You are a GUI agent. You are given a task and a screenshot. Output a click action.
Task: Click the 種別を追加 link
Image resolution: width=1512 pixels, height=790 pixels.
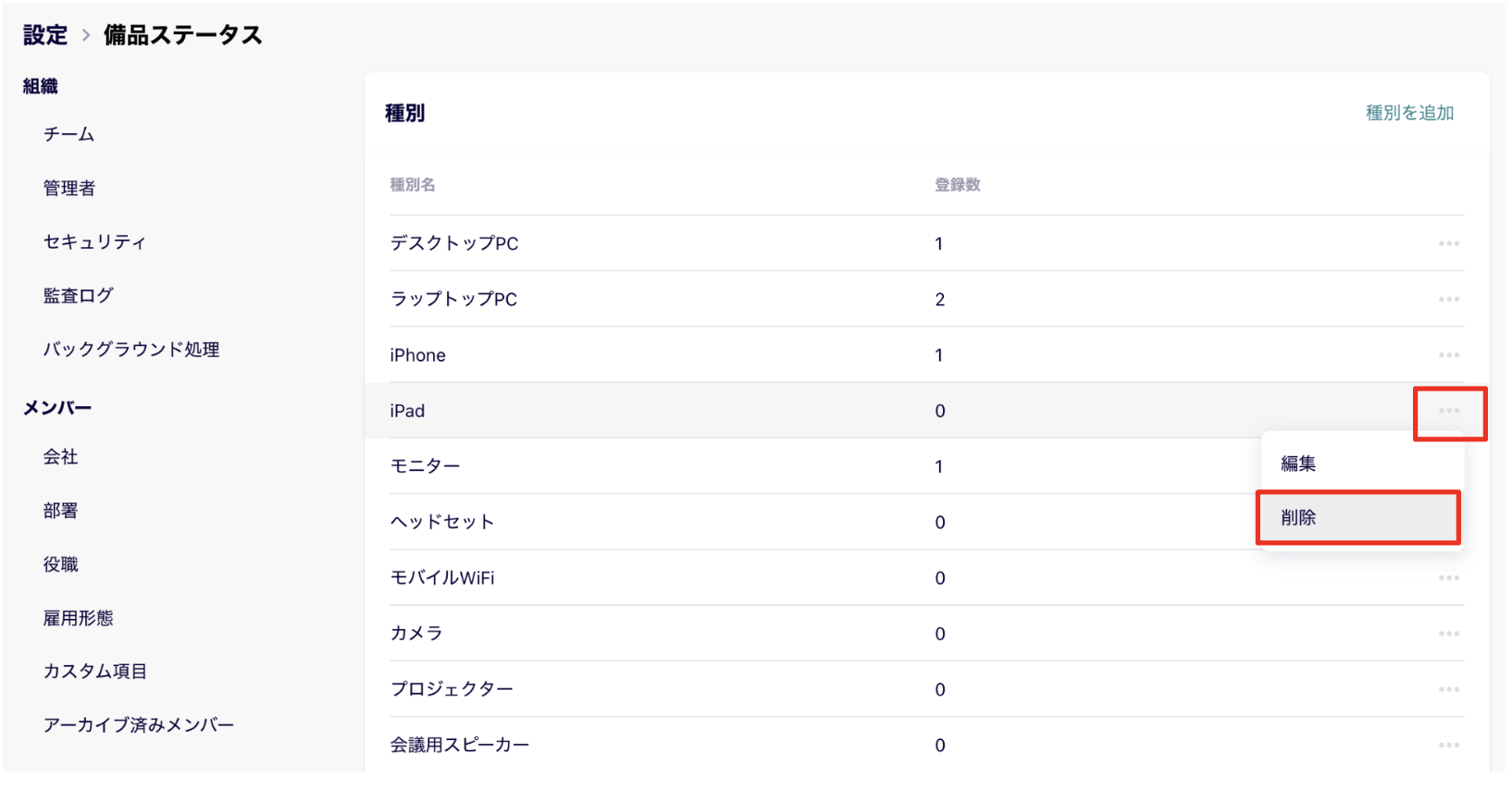(x=1409, y=113)
